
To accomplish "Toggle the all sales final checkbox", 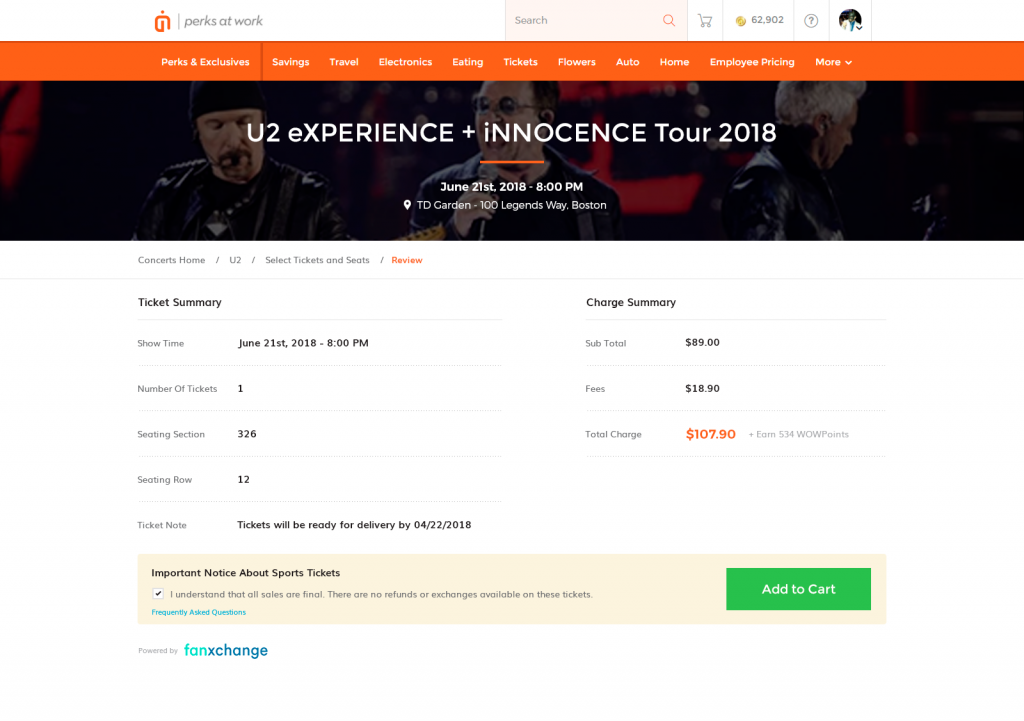I will pos(158,593).
